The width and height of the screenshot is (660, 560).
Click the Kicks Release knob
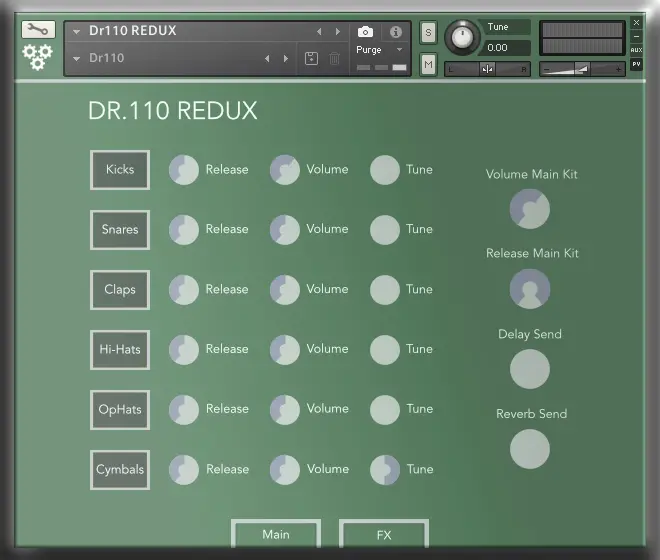(x=184, y=170)
